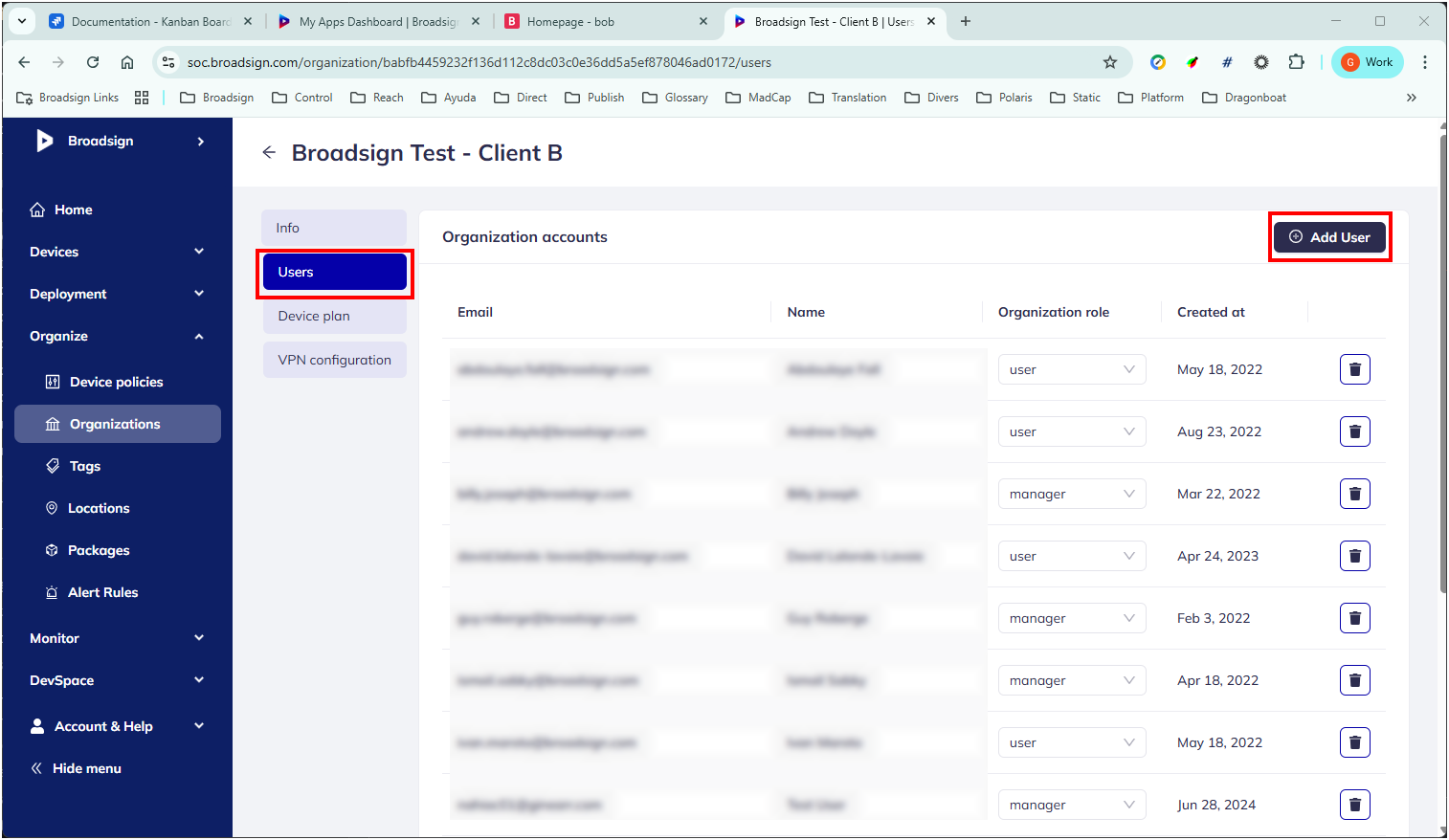Screen dimensions: 1449x840
Task: Go to Device policies in sidebar
Action: [x=116, y=382]
